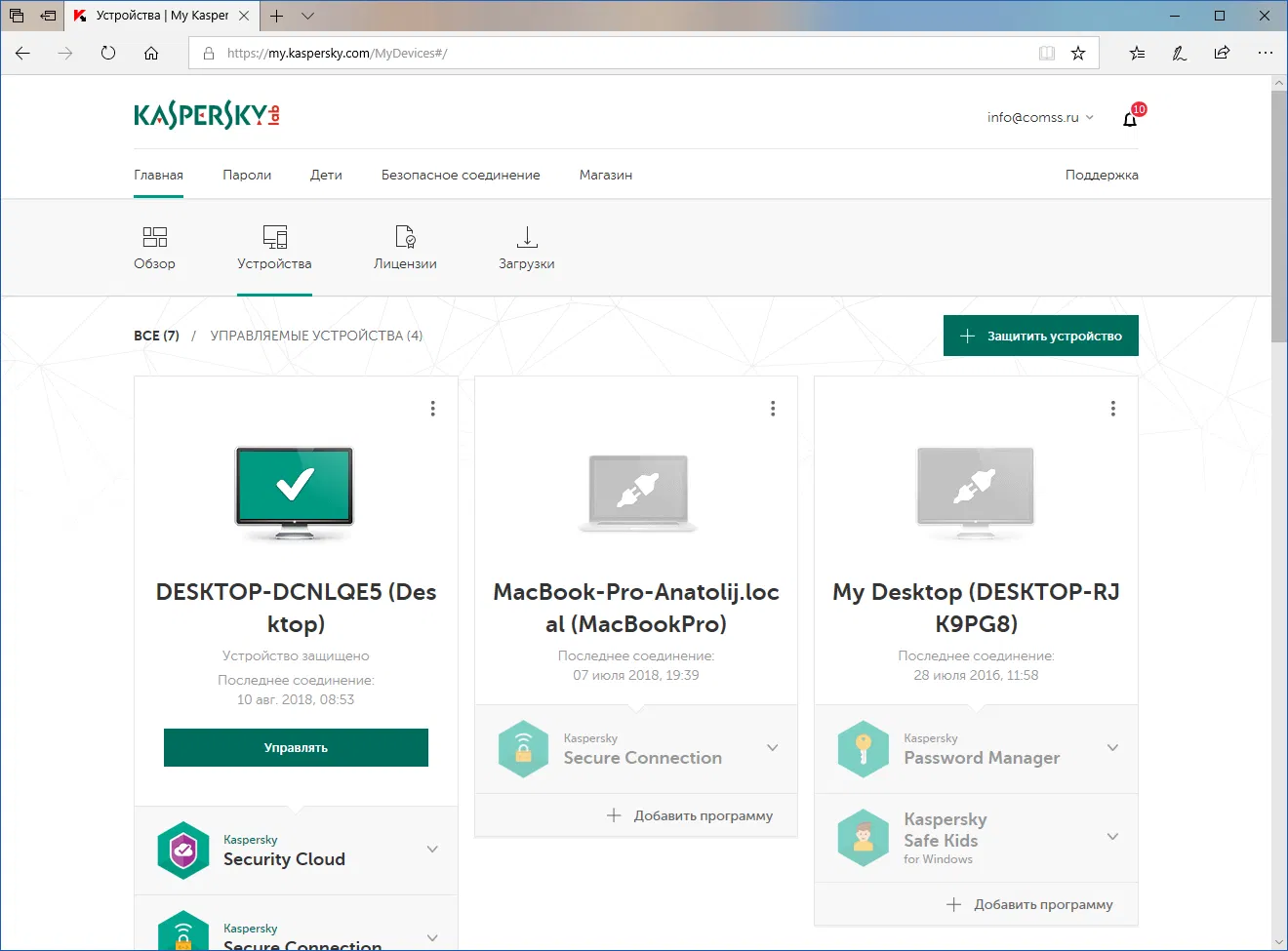Open the notification bell with badge 10
Image resolution: width=1288 pixels, height=951 pixels.
pos(1129,117)
